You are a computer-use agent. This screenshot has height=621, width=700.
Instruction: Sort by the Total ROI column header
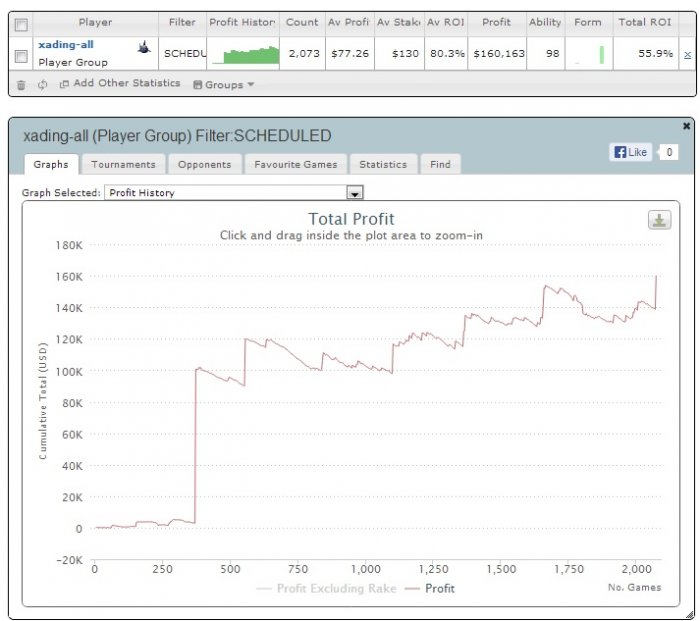[645, 22]
